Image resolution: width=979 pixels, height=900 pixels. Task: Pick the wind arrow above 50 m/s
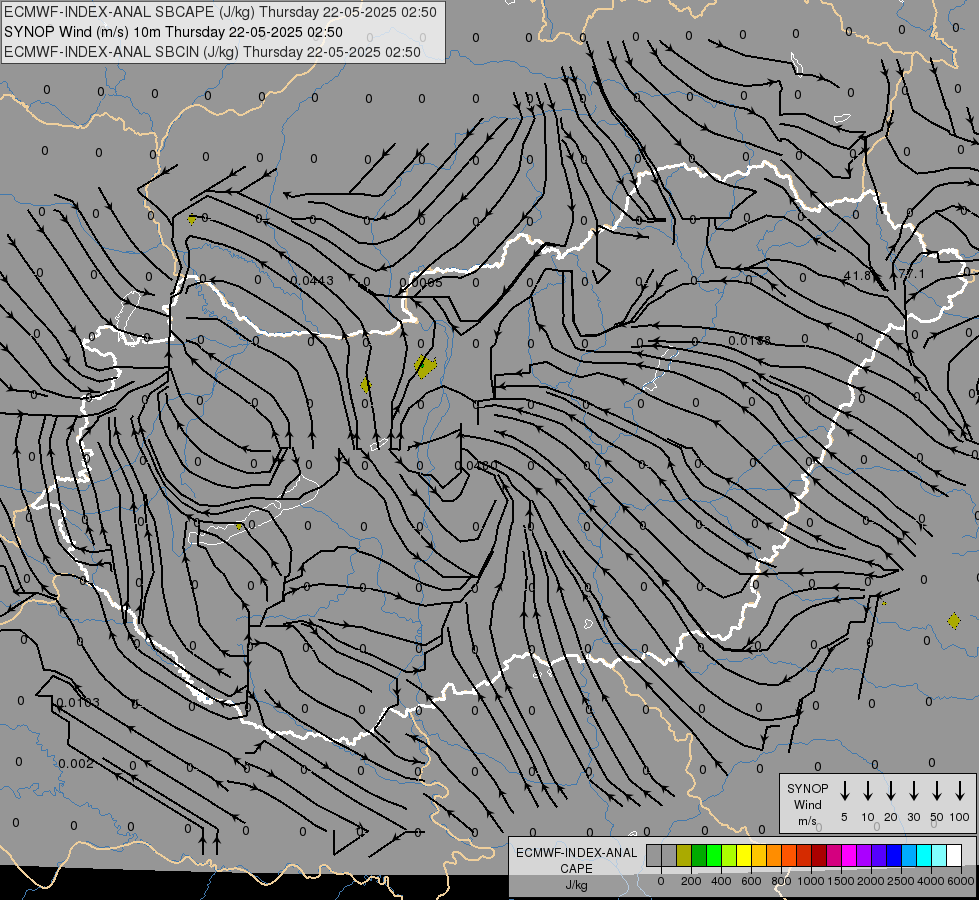(x=937, y=791)
